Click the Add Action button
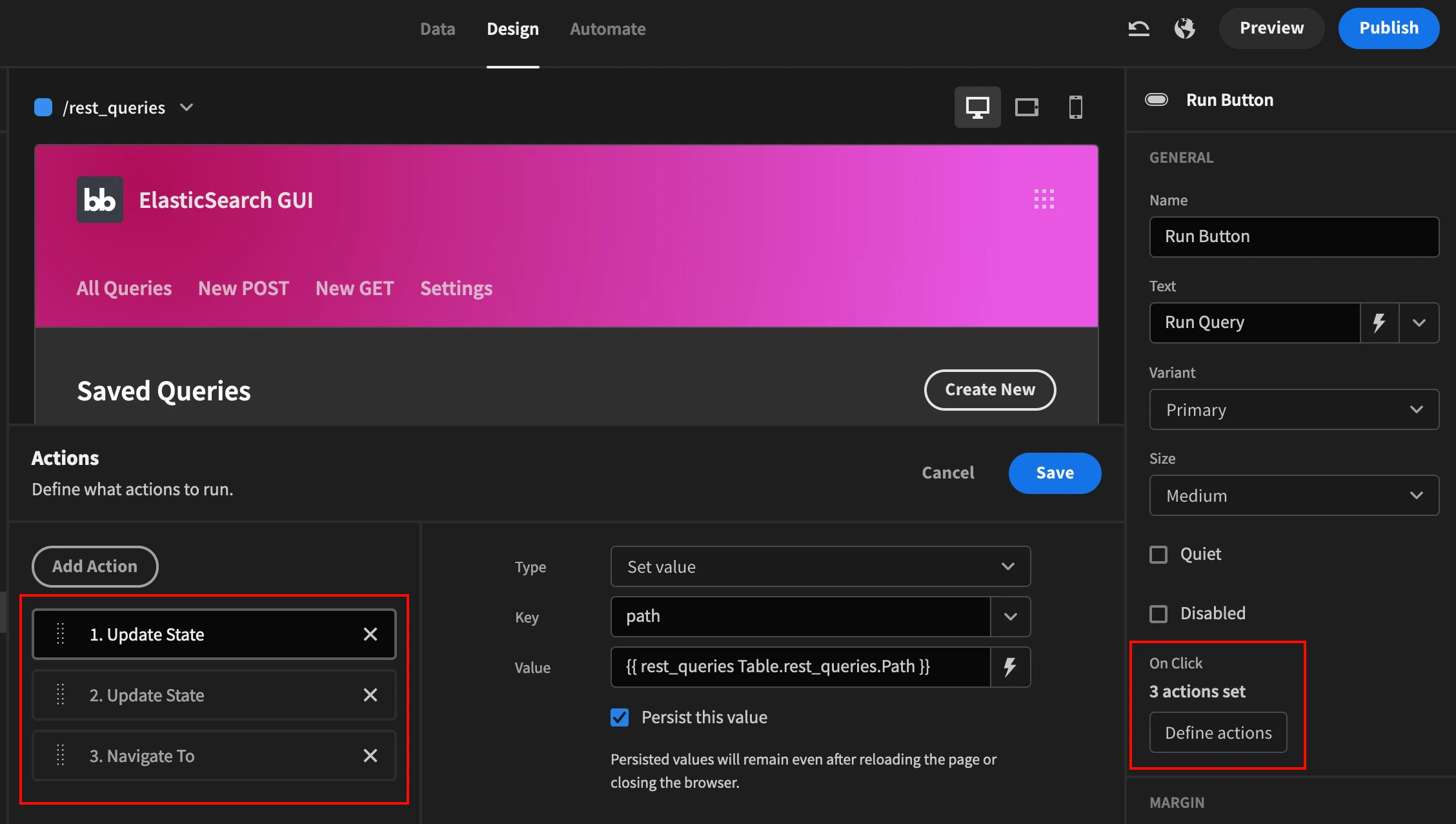This screenshot has width=1456, height=824. [x=95, y=566]
